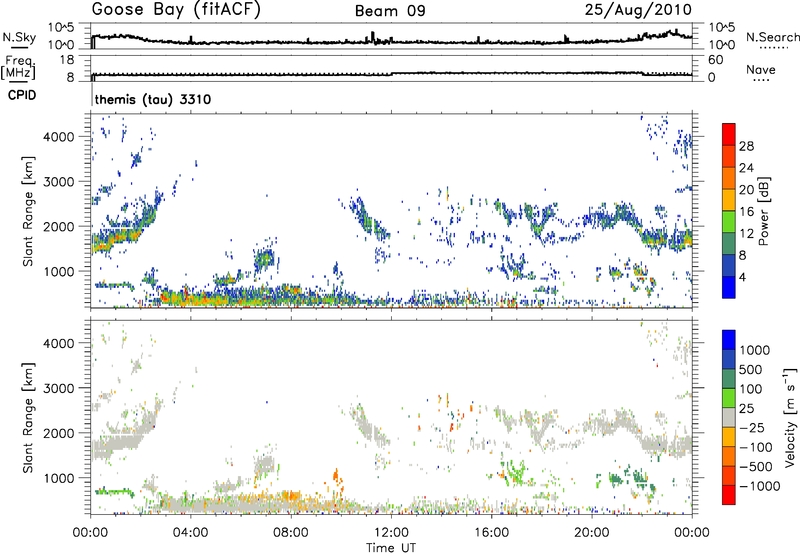
Task: Click the N.Sky noise trace line
Action: (x=391, y=41)
